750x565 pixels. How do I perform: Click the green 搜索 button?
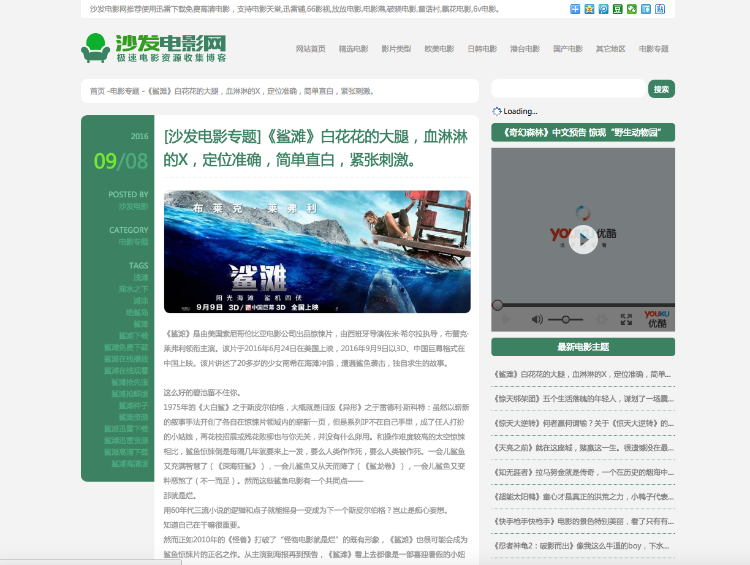[x=662, y=89]
